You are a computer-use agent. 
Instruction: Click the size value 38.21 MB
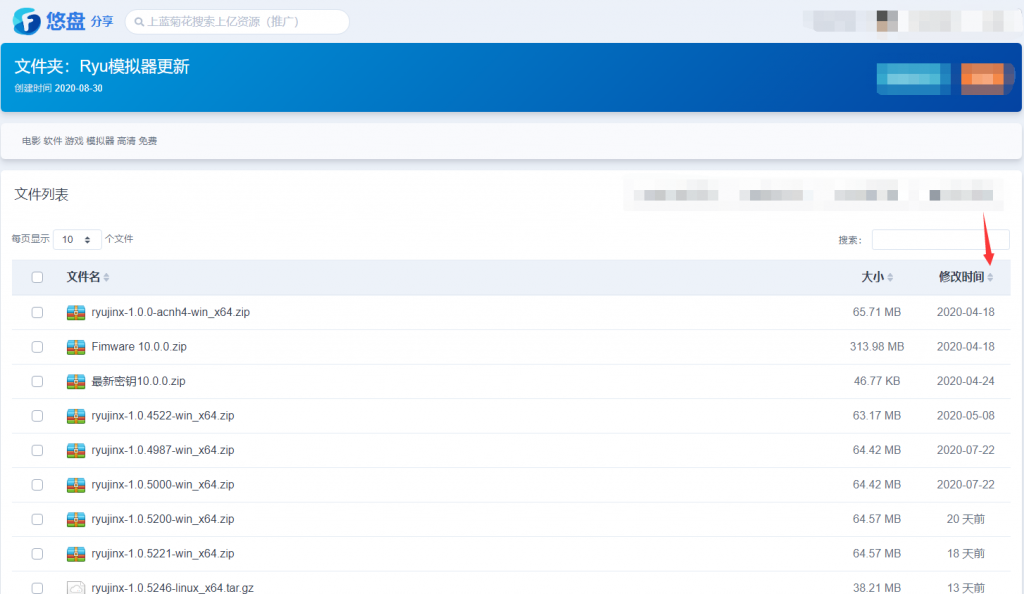pyautogui.click(x=876, y=588)
